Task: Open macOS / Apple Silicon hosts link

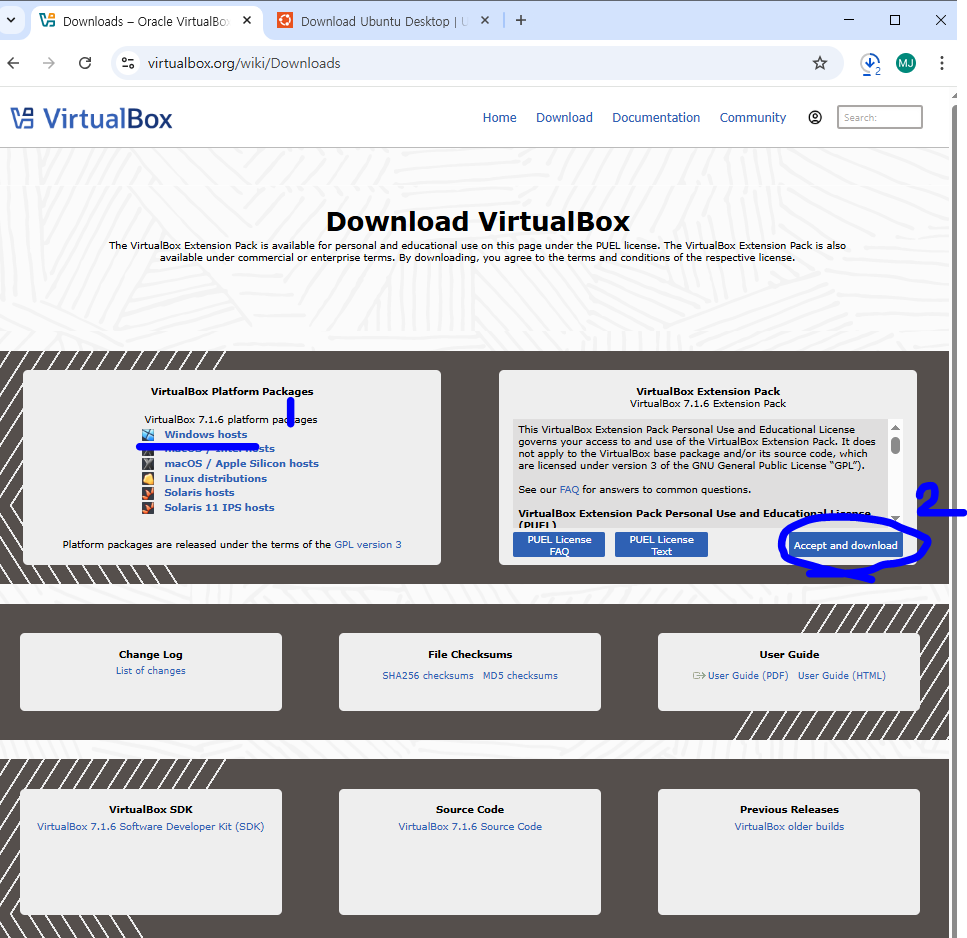Action: (241, 463)
